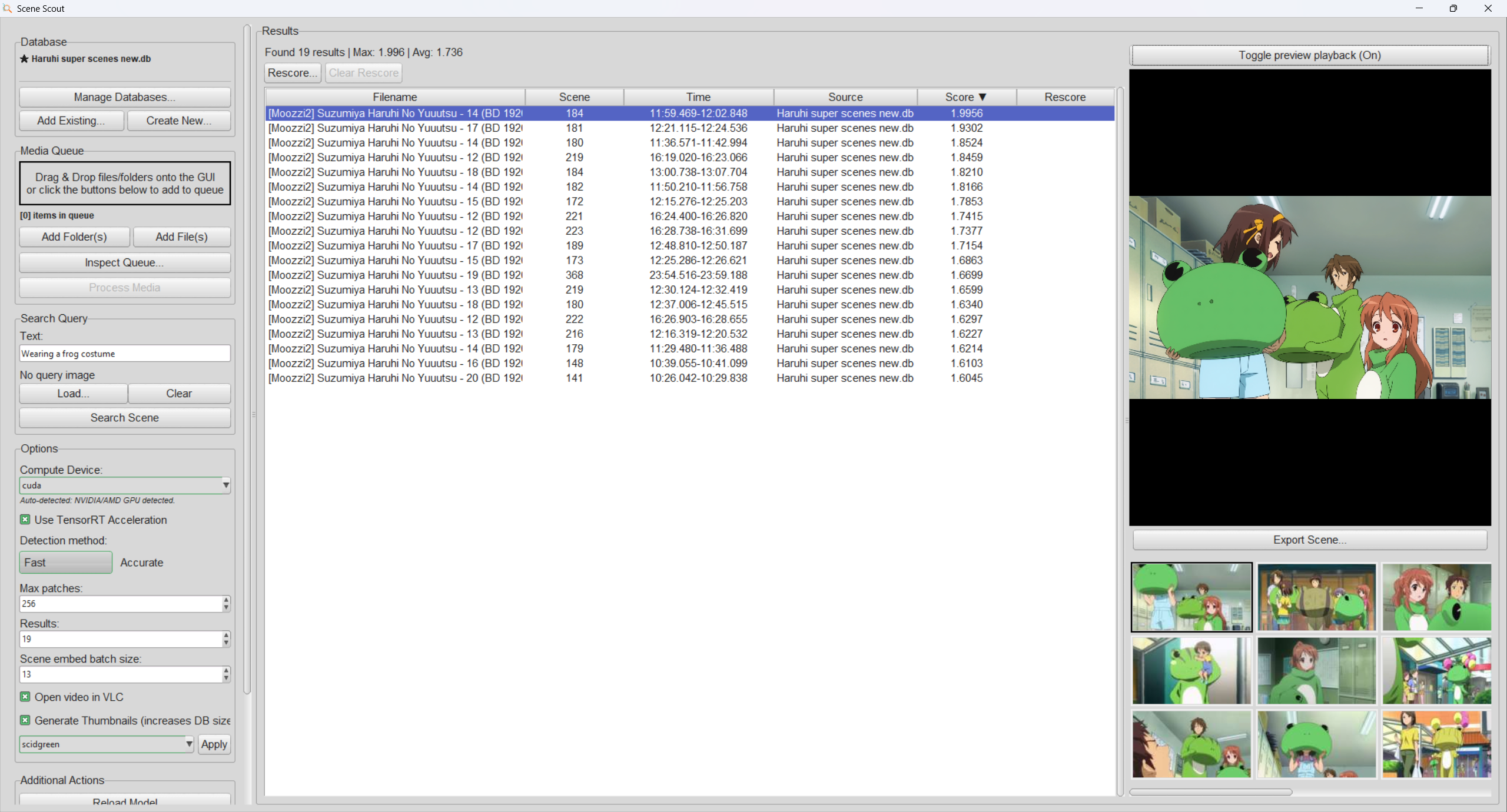Toggle preview playback button
Image resolution: width=1507 pixels, height=812 pixels.
pos(1309,55)
